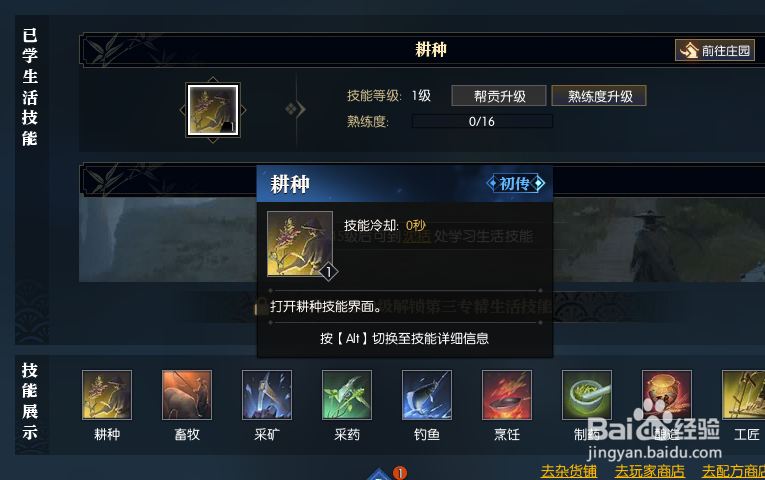
Task: Select the 工匠 craftsman skill icon
Action: [x=744, y=395]
